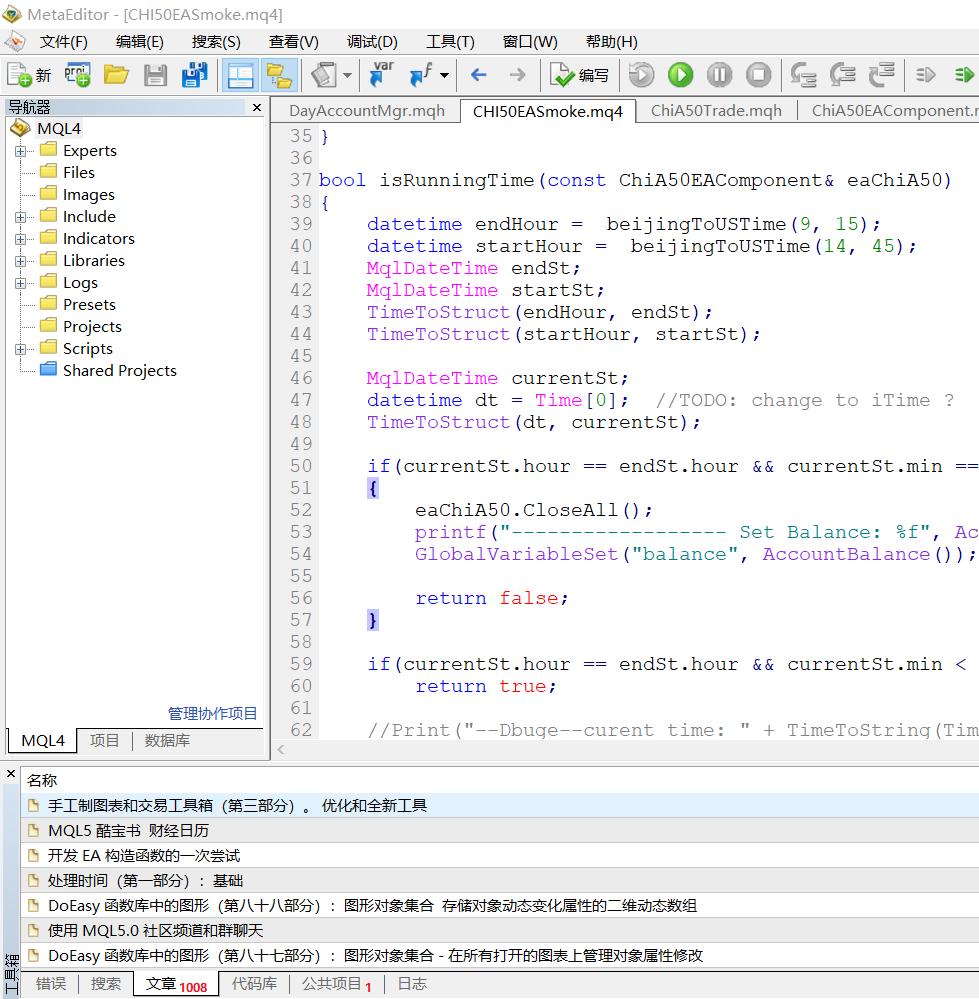This screenshot has width=979, height=999.
Task: Click the open folder toolbar icon
Action: pos(117,75)
